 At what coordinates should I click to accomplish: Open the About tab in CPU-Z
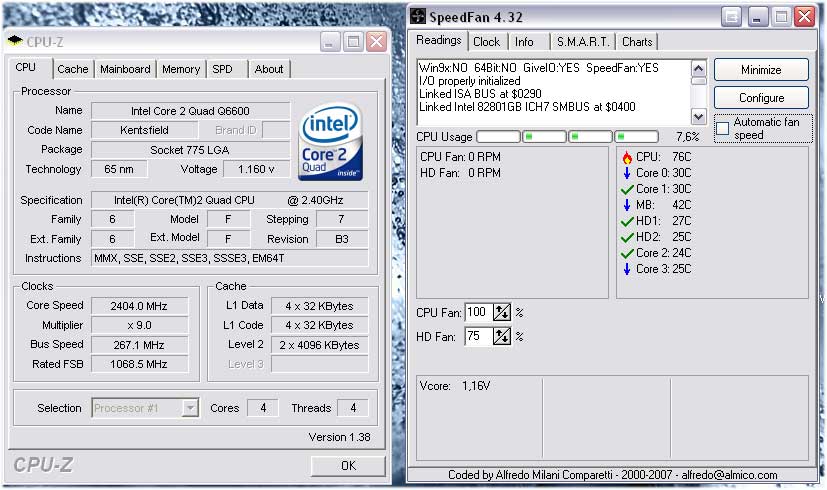[x=268, y=69]
